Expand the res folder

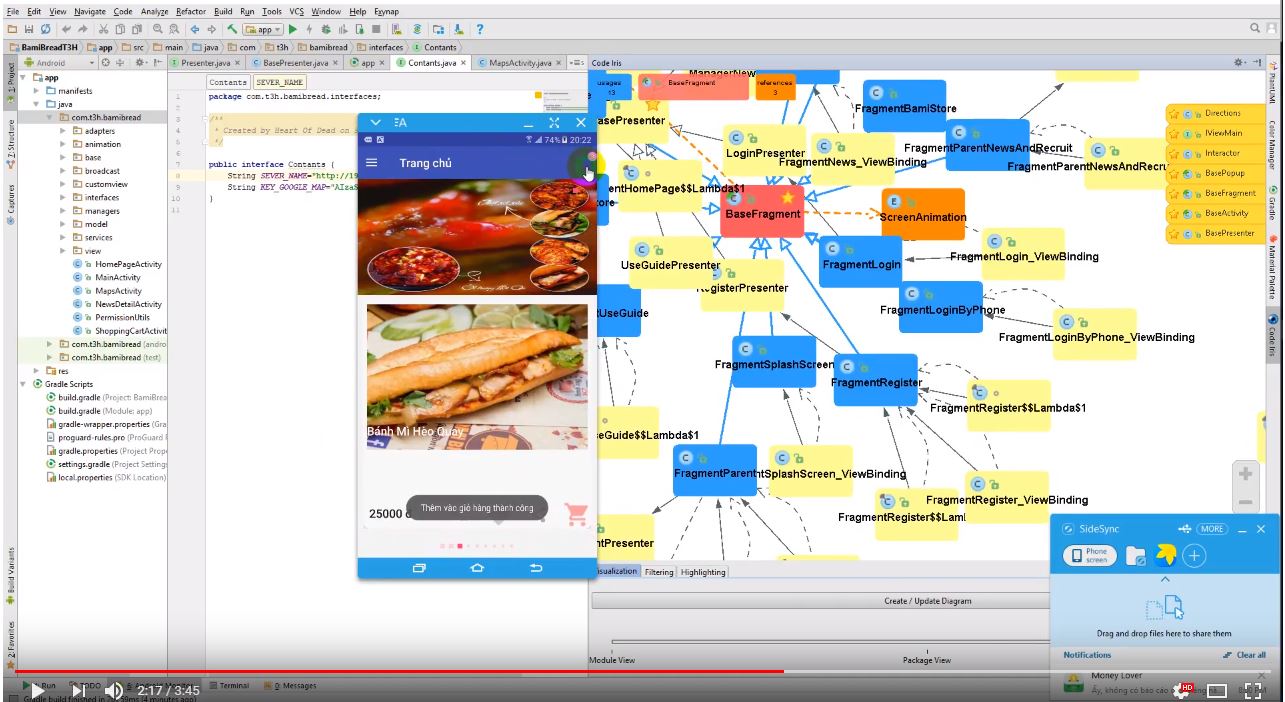(37, 370)
